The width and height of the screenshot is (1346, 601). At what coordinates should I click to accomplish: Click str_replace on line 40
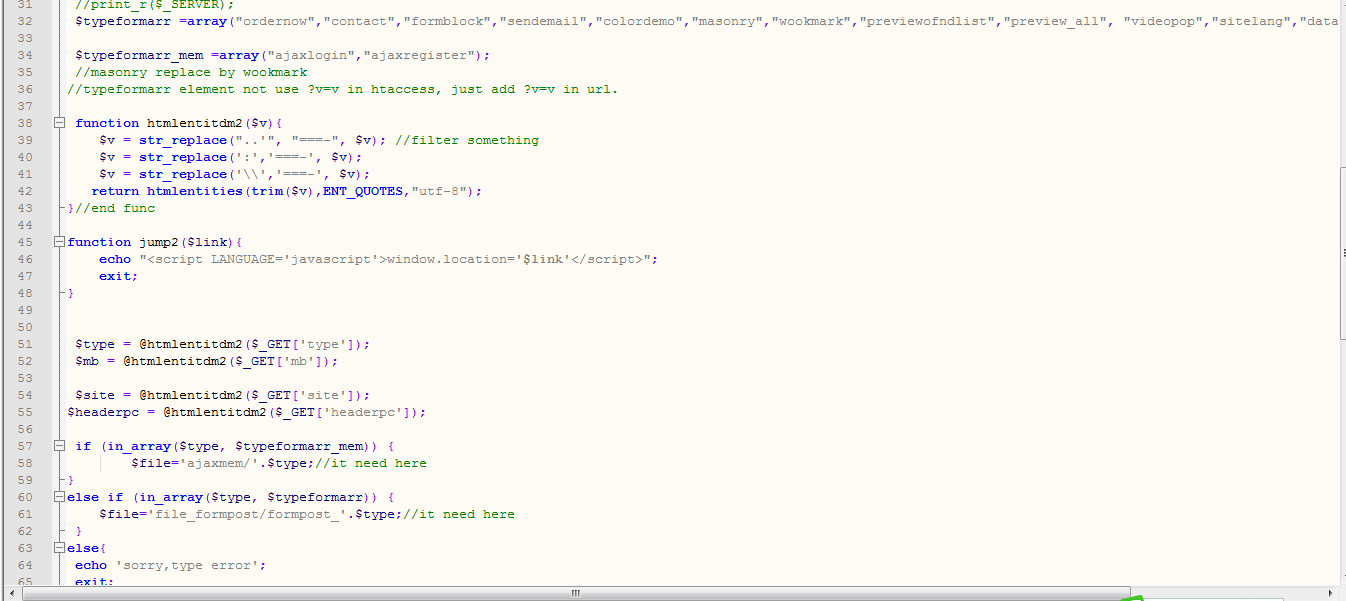point(183,157)
